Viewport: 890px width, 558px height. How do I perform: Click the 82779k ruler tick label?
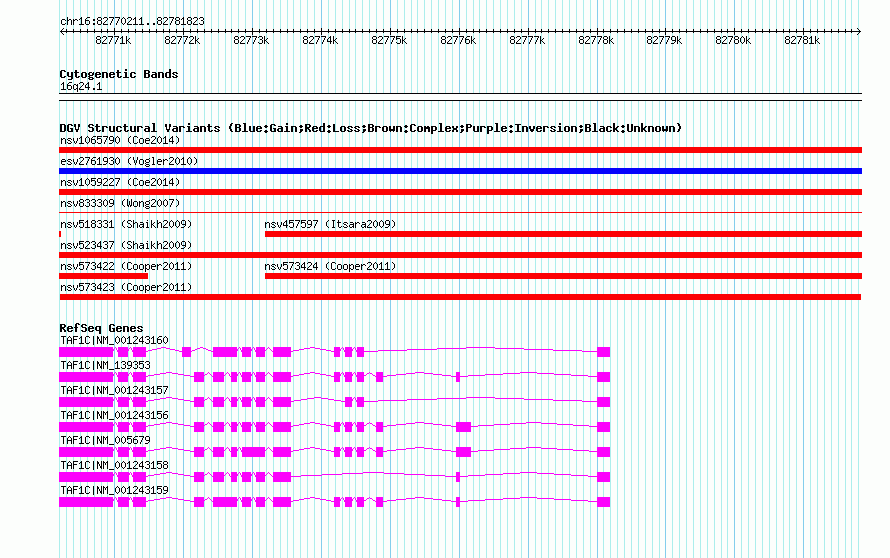tap(664, 40)
